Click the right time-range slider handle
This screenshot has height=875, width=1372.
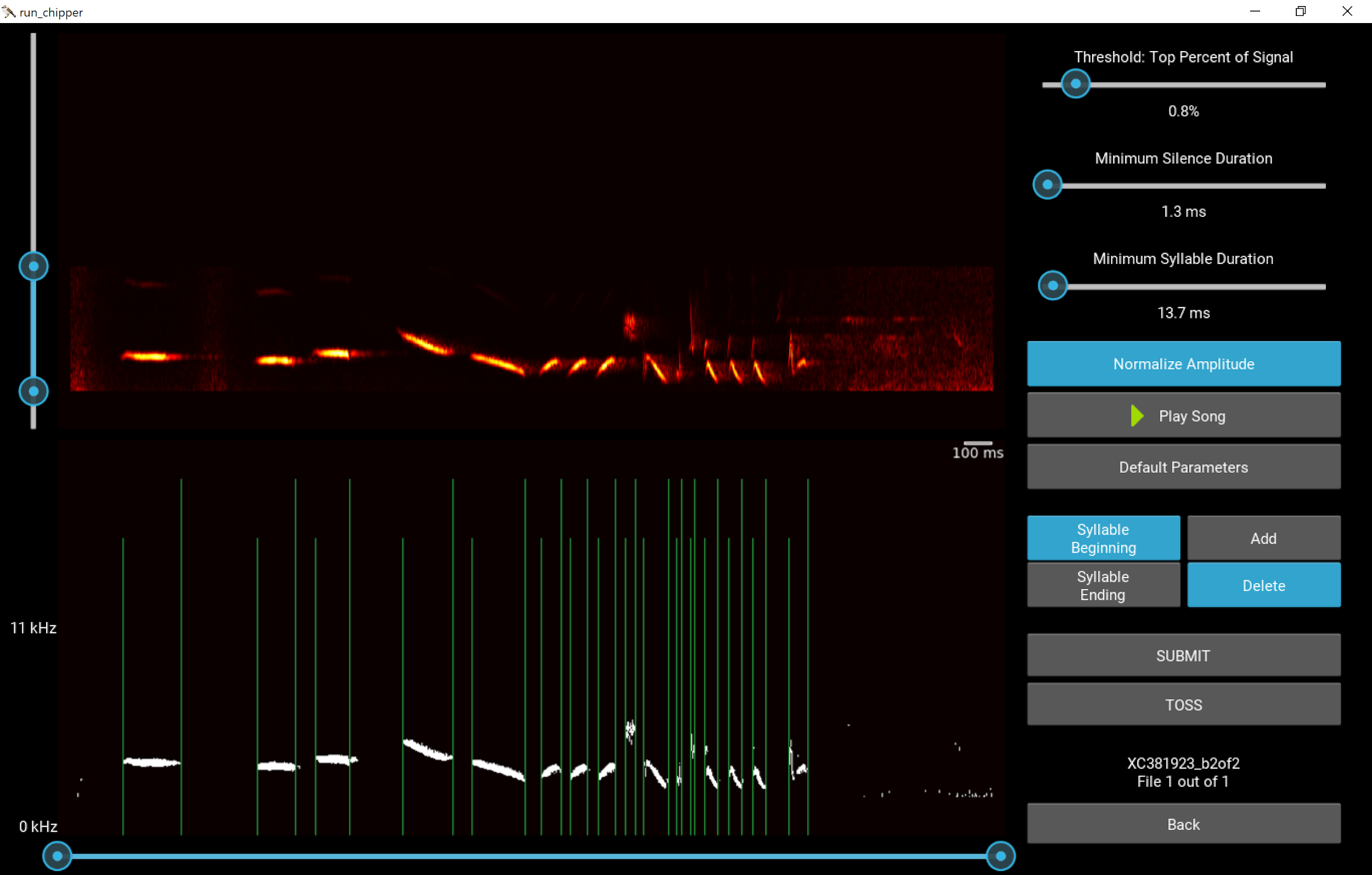(x=1000, y=856)
